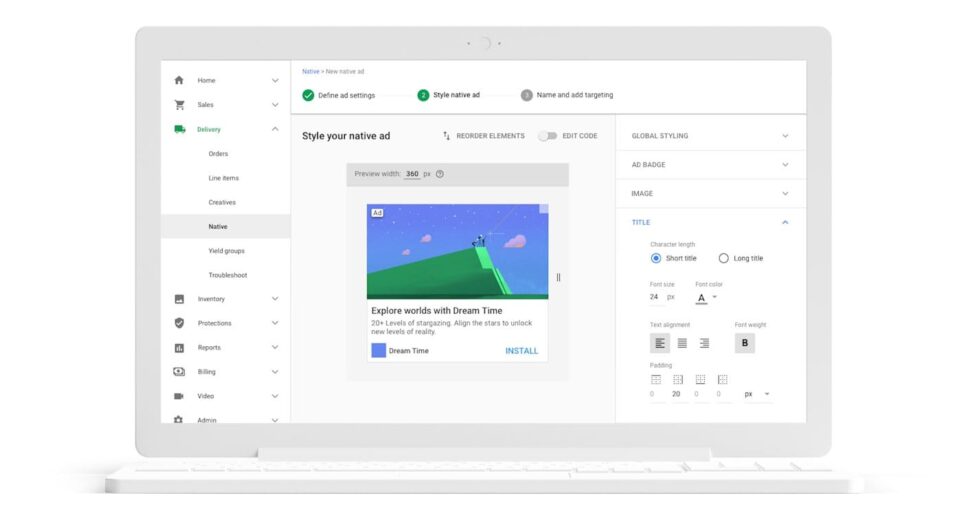
Task: Open the font color picker
Action: coord(706,297)
